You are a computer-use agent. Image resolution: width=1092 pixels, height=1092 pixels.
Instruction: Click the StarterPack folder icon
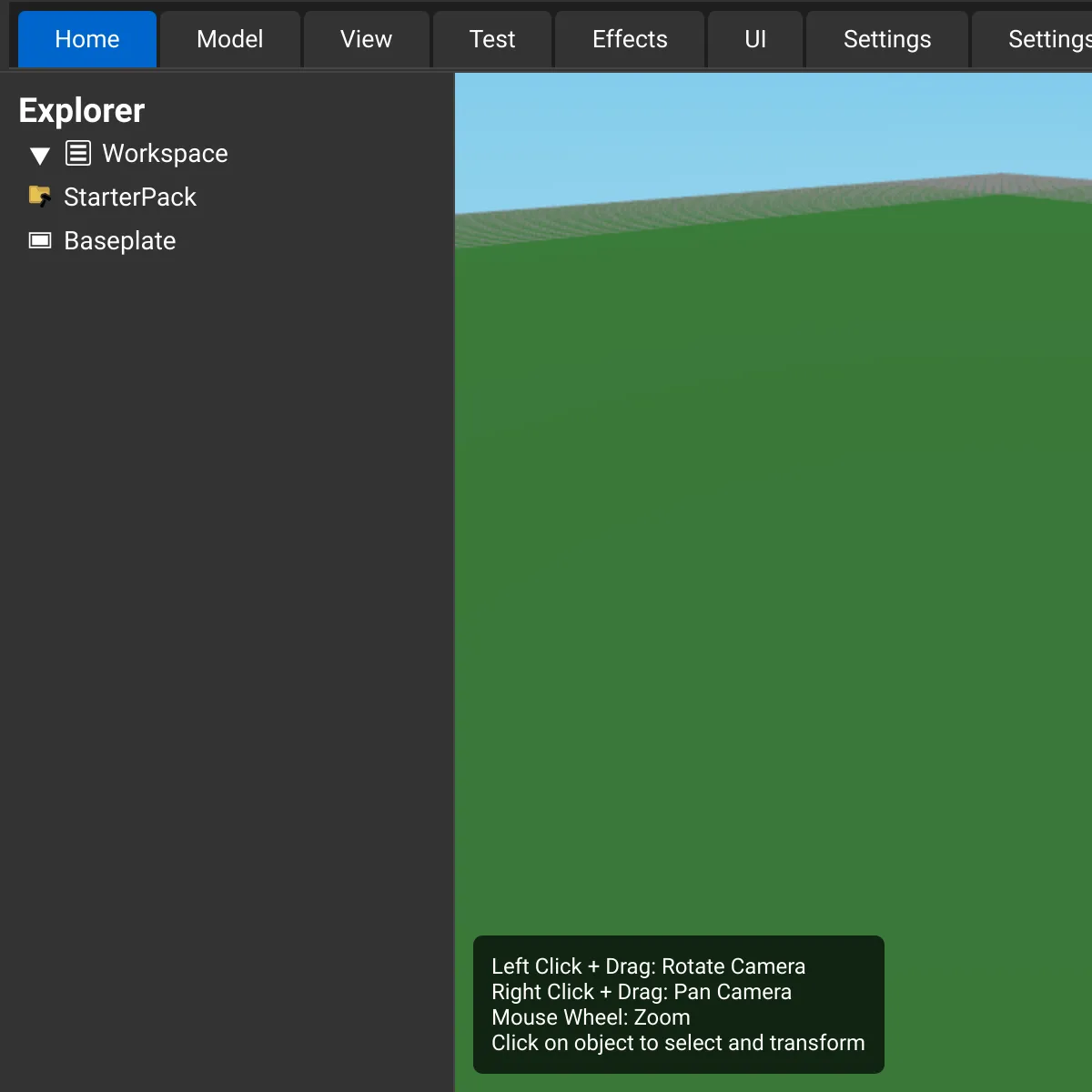point(40,197)
